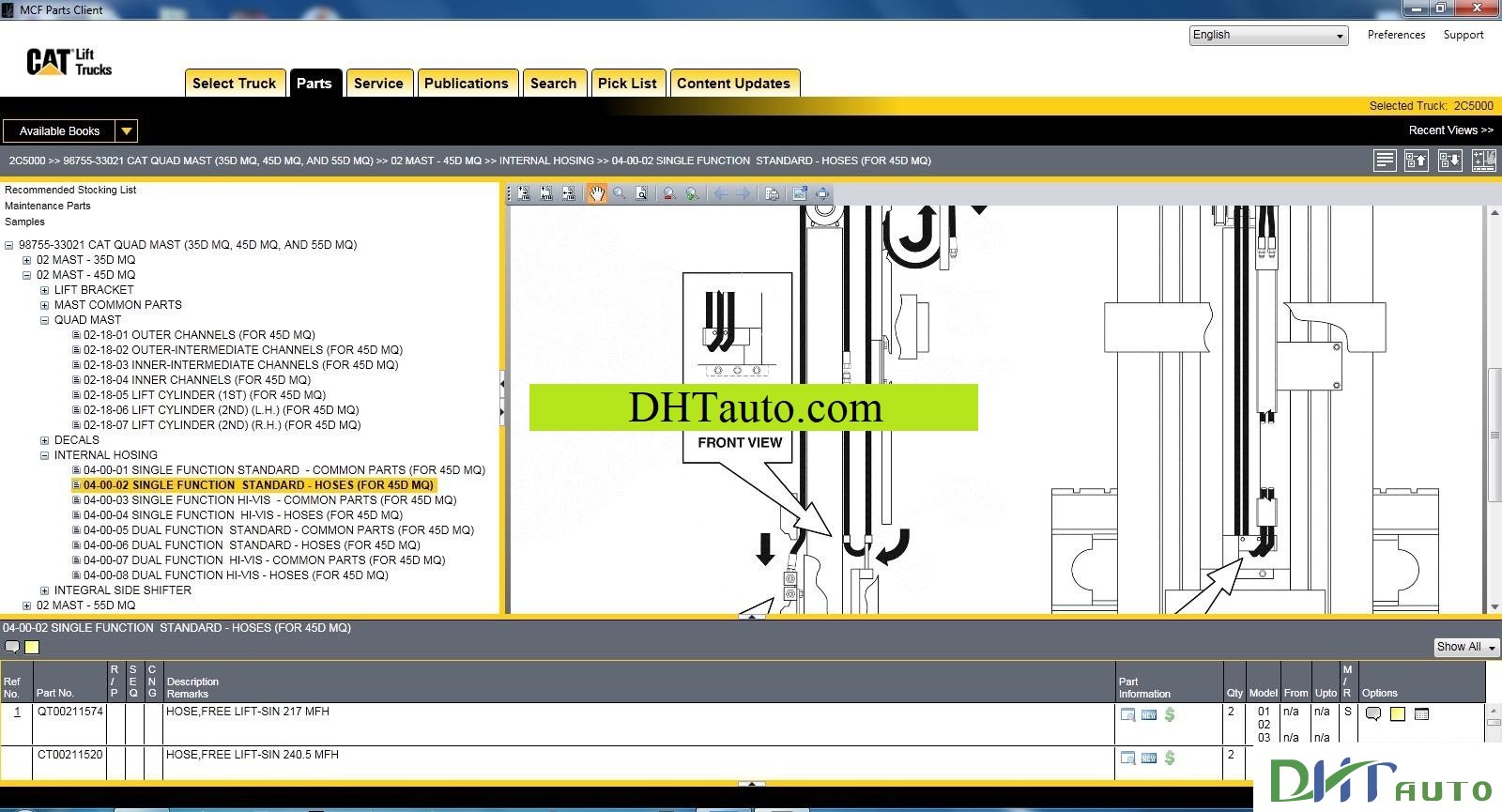Print the illustration
The image size is (1502, 812).
772,193
